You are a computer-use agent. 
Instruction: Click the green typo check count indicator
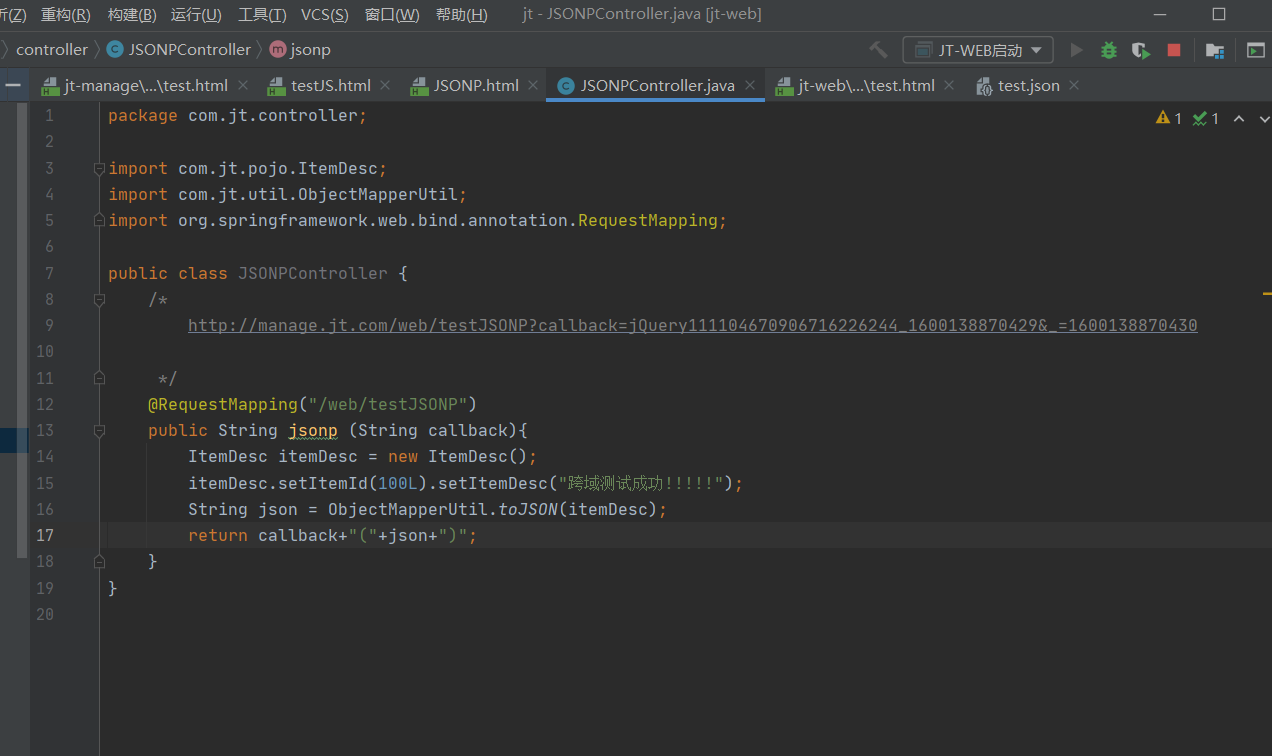point(1206,118)
